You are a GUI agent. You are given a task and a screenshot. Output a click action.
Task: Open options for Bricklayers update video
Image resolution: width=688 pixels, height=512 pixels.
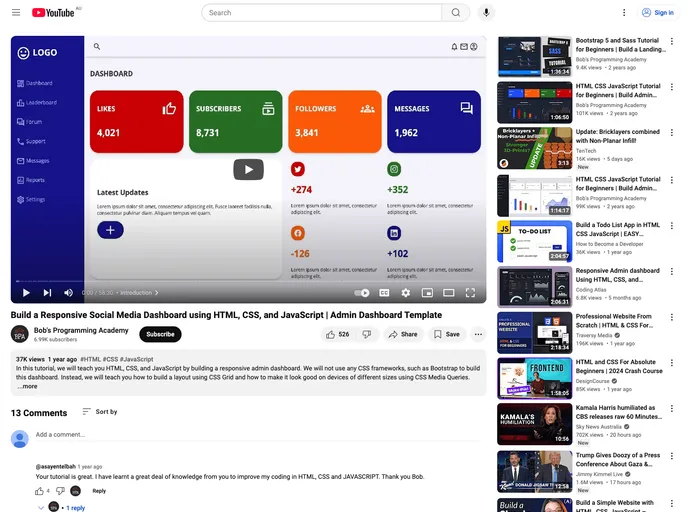tap(672, 132)
